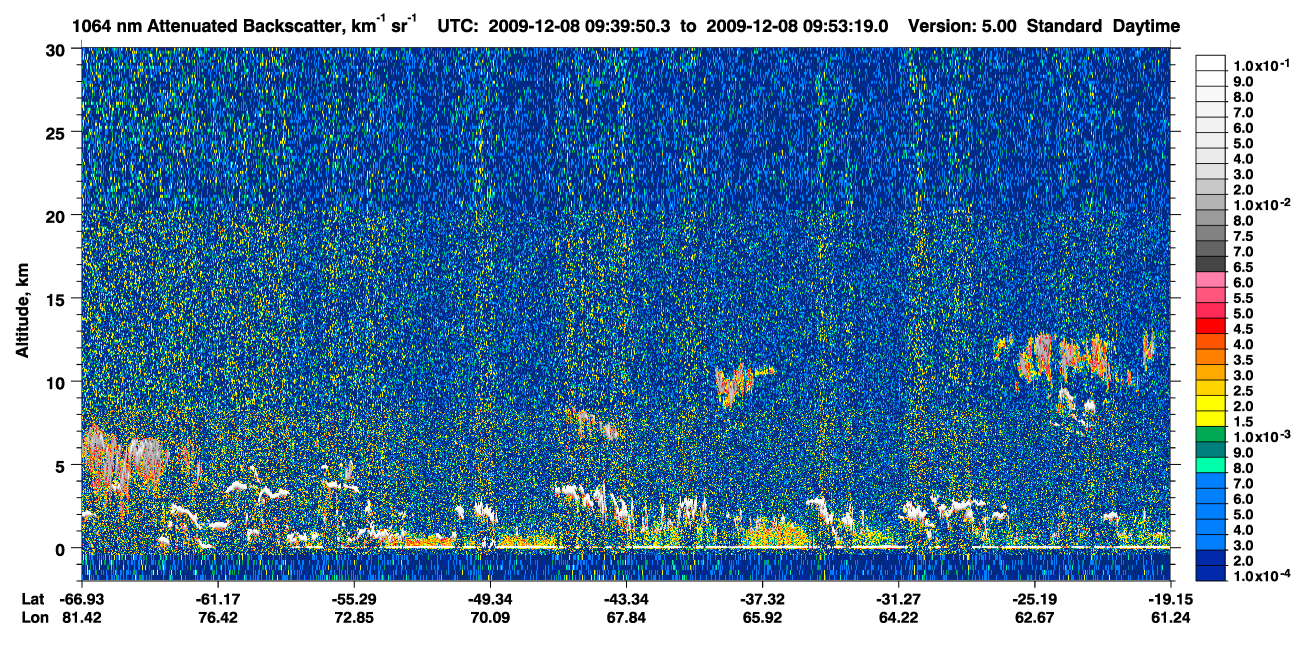The width and height of the screenshot is (1300, 667).
Task: Click the 'Lon' row label
Action: (35, 617)
